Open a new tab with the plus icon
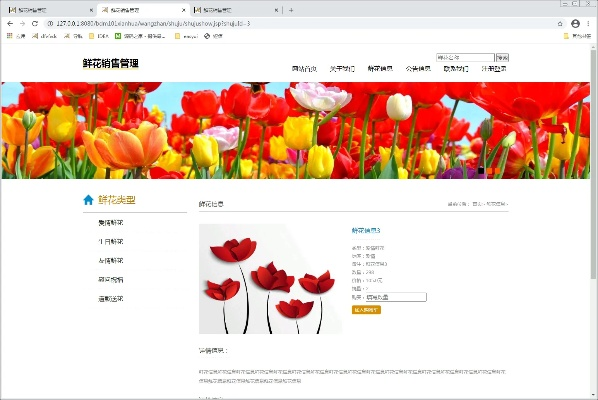 click(291, 10)
